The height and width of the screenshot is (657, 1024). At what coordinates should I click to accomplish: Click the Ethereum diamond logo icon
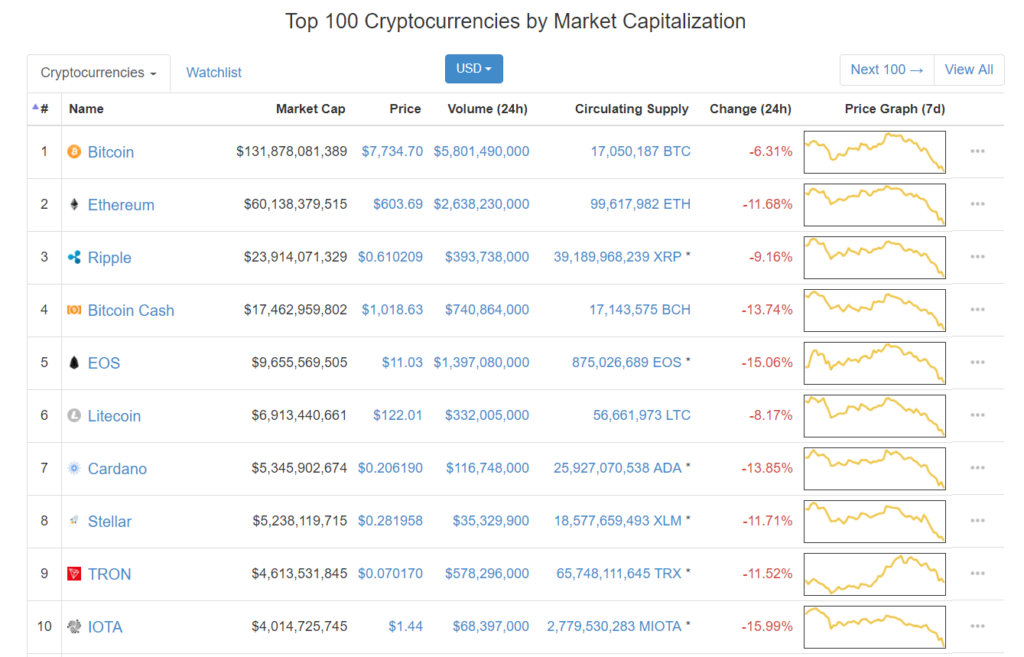pyautogui.click(x=74, y=204)
